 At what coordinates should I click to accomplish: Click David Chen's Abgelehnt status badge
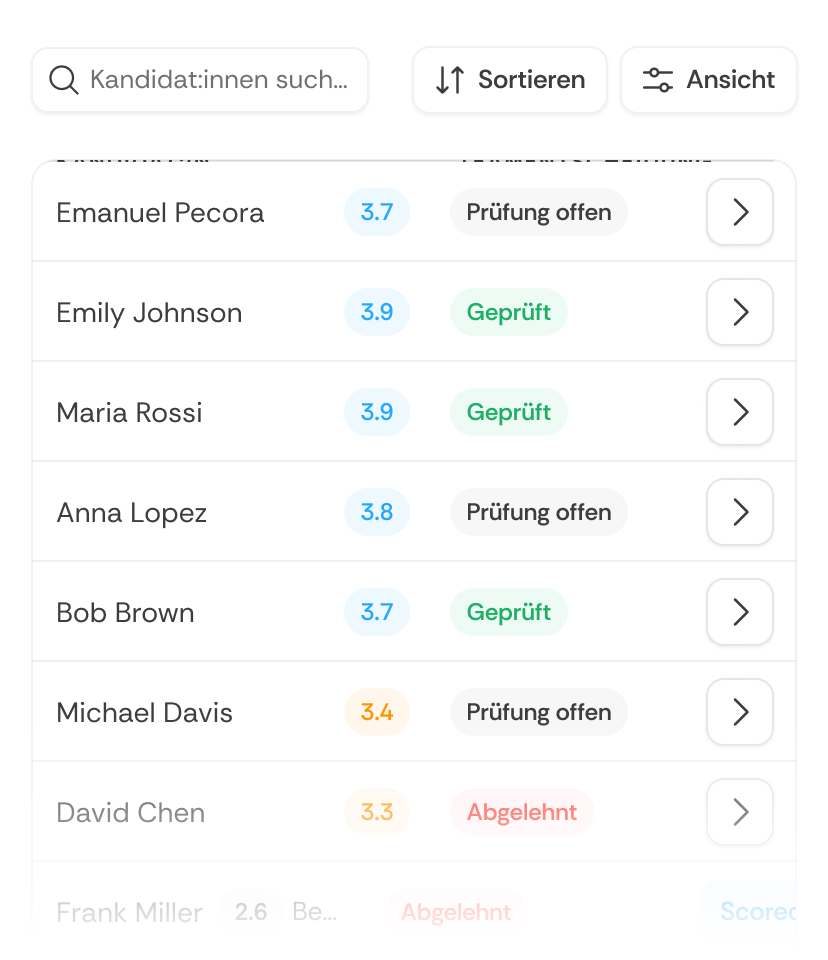click(x=522, y=812)
